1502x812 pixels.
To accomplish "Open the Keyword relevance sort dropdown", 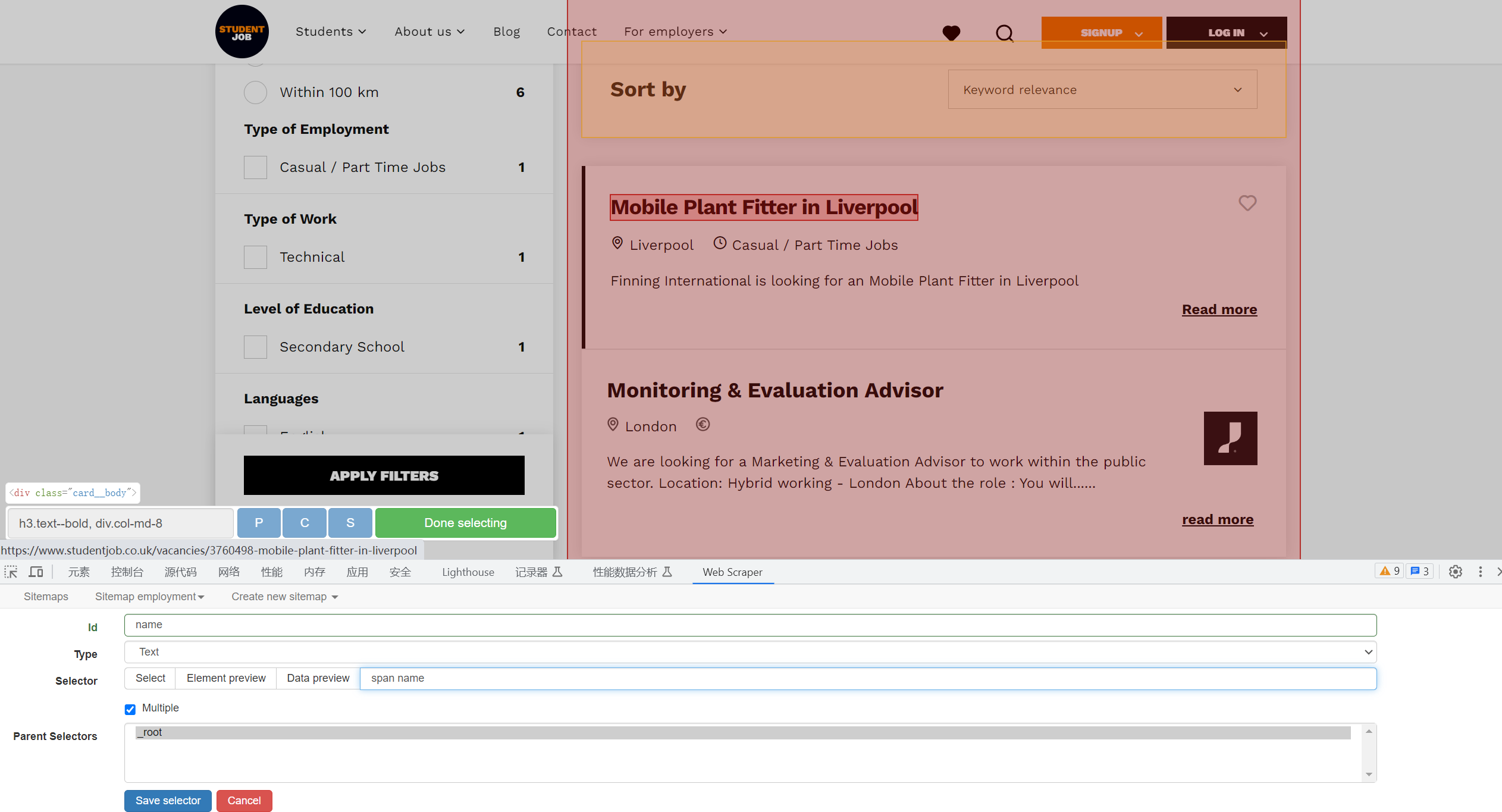I will coord(1102,90).
